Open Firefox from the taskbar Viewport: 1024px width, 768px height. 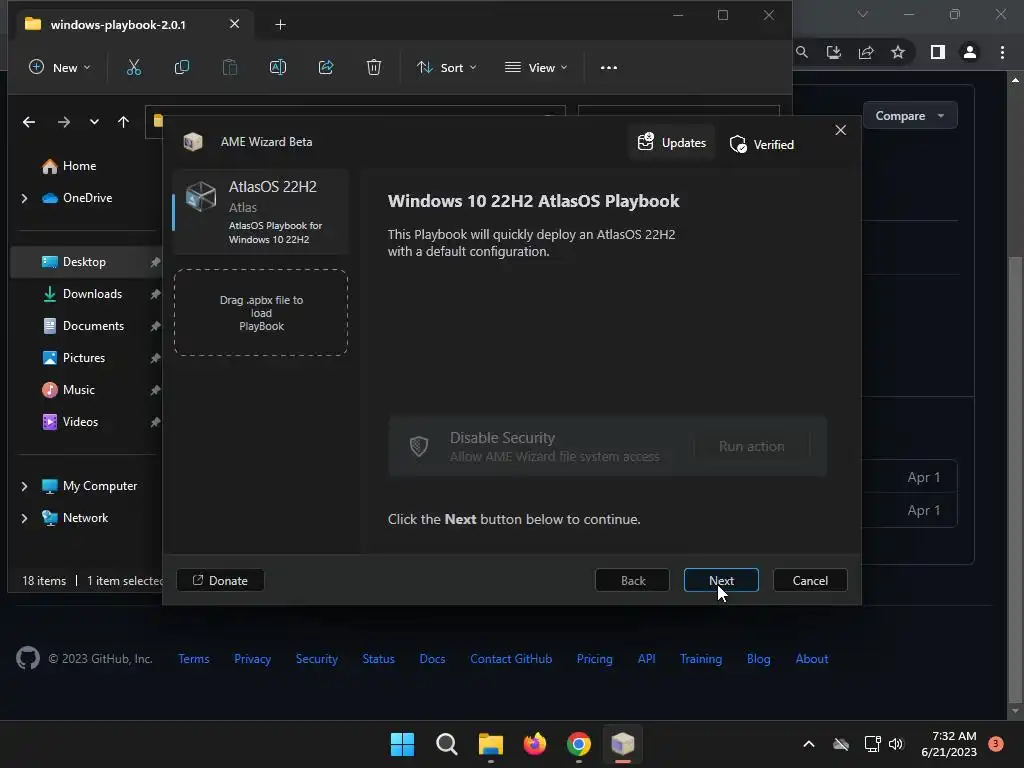pos(535,744)
